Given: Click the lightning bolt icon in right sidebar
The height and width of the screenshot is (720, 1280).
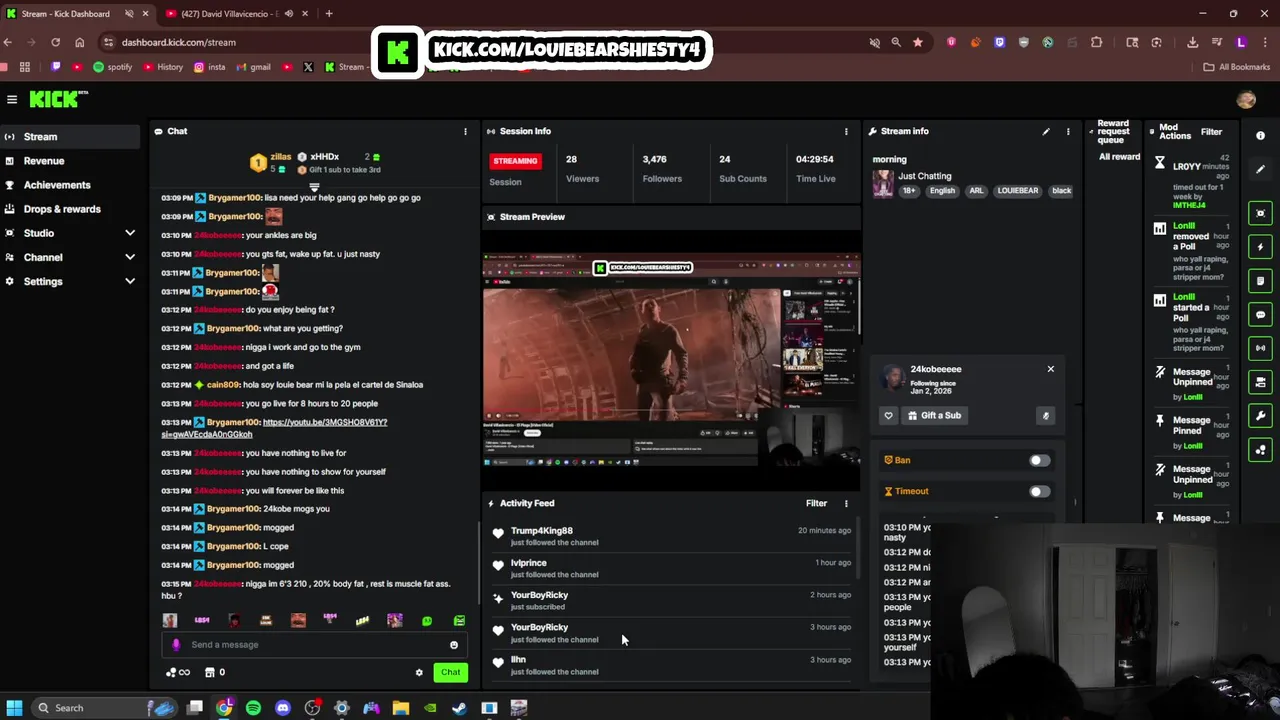Looking at the screenshot, I should coord(1260,247).
